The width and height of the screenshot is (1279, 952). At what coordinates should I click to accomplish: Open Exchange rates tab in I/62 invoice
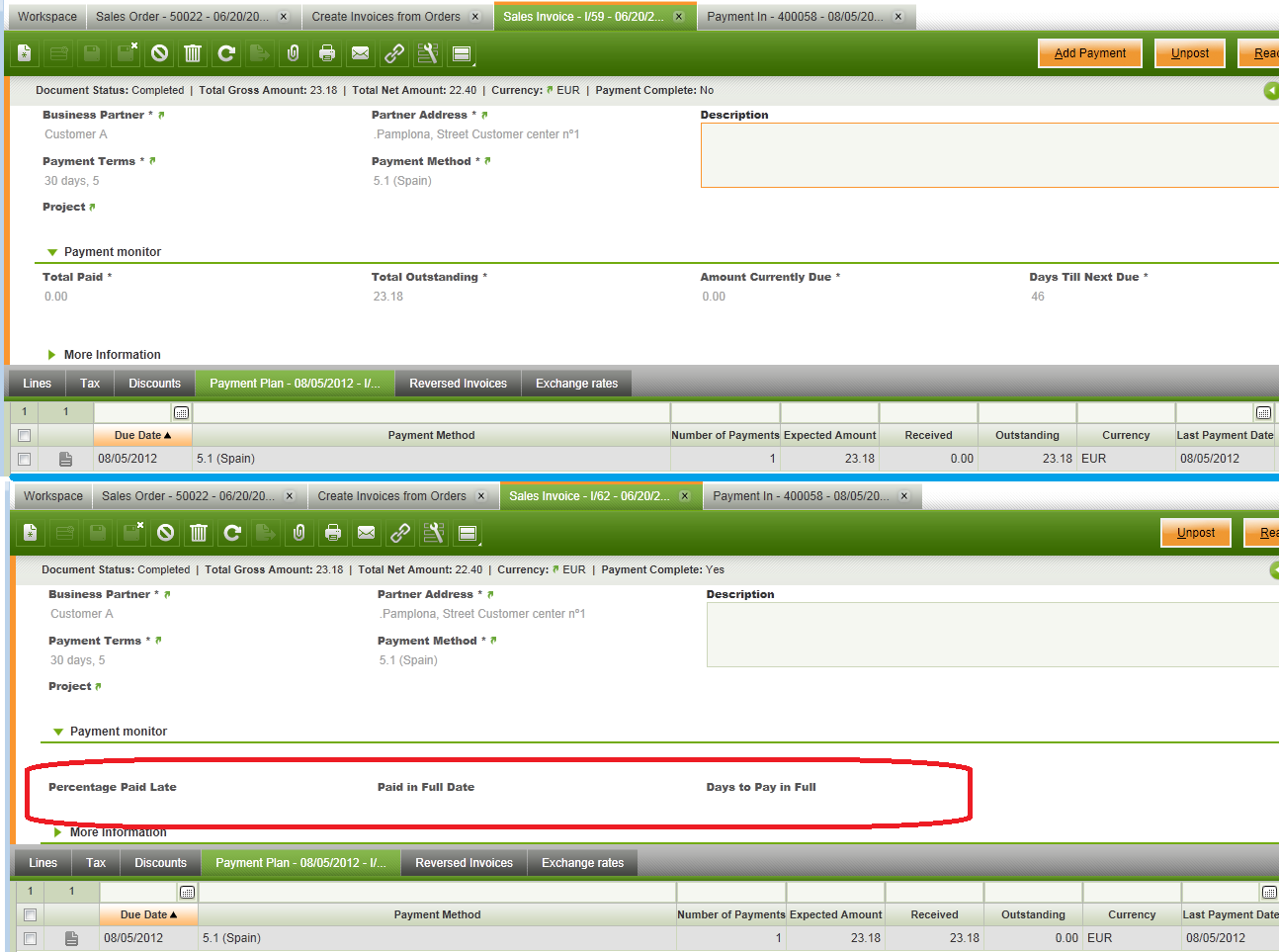[583, 863]
